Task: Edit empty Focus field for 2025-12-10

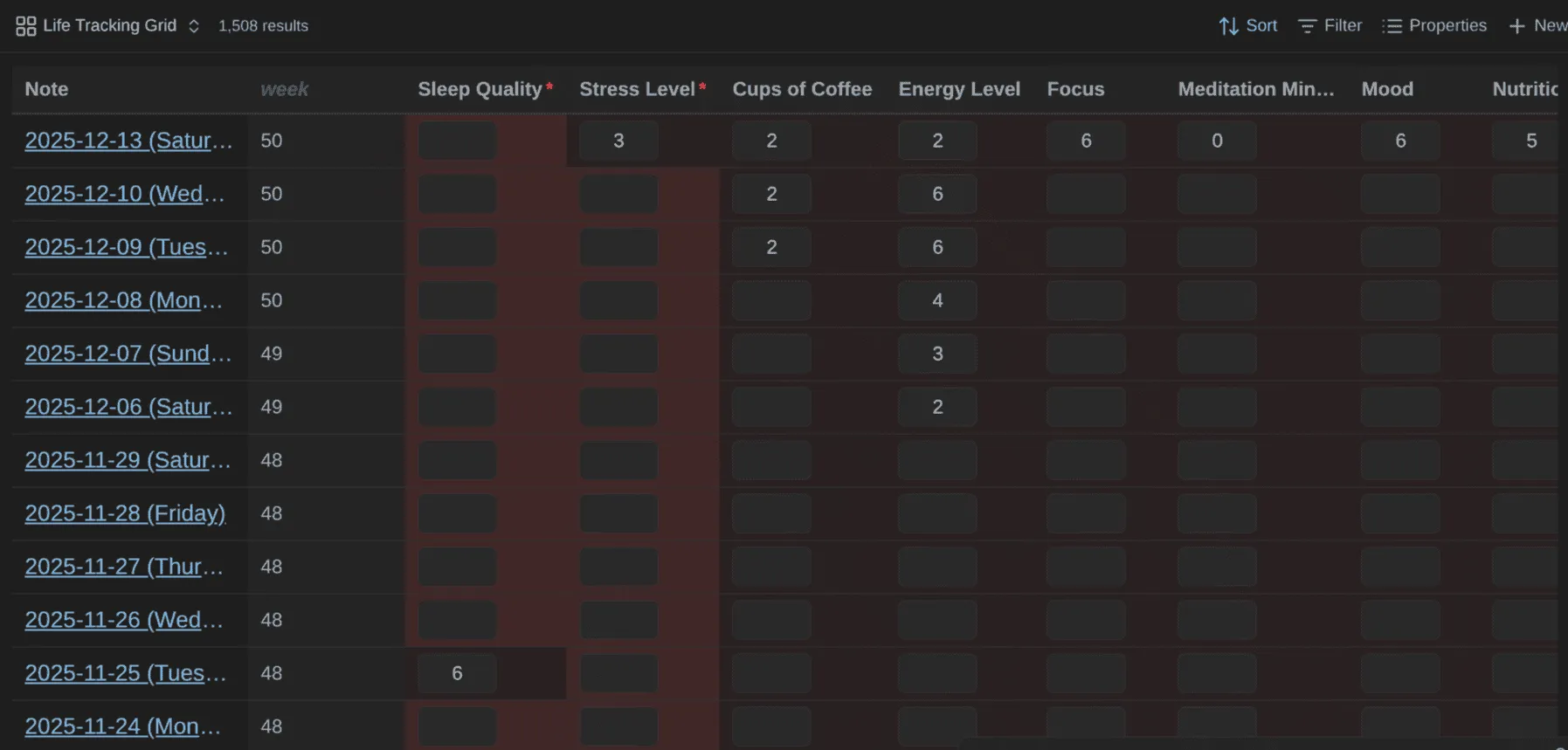Action: pos(1086,194)
